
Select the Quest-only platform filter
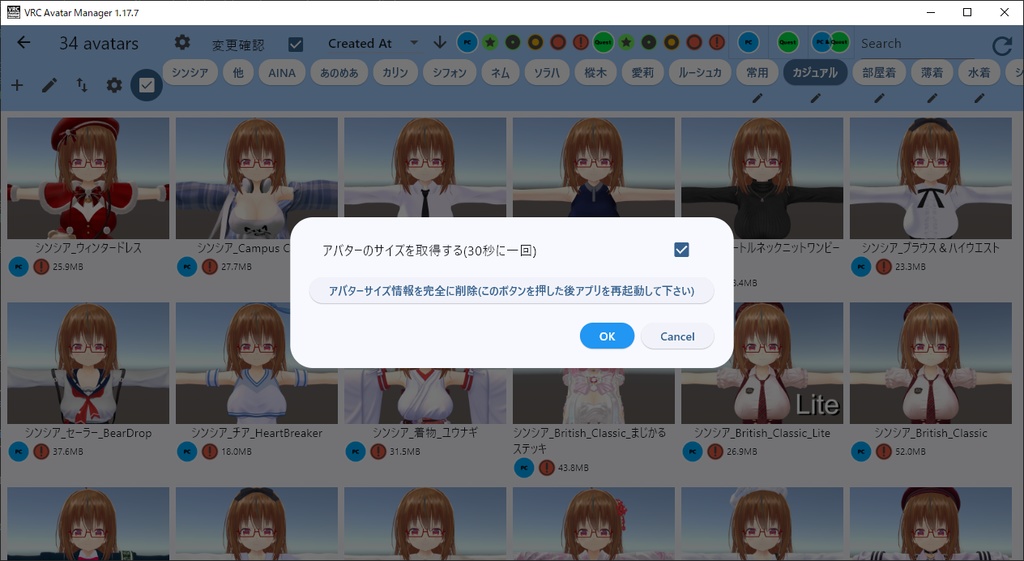pos(788,43)
